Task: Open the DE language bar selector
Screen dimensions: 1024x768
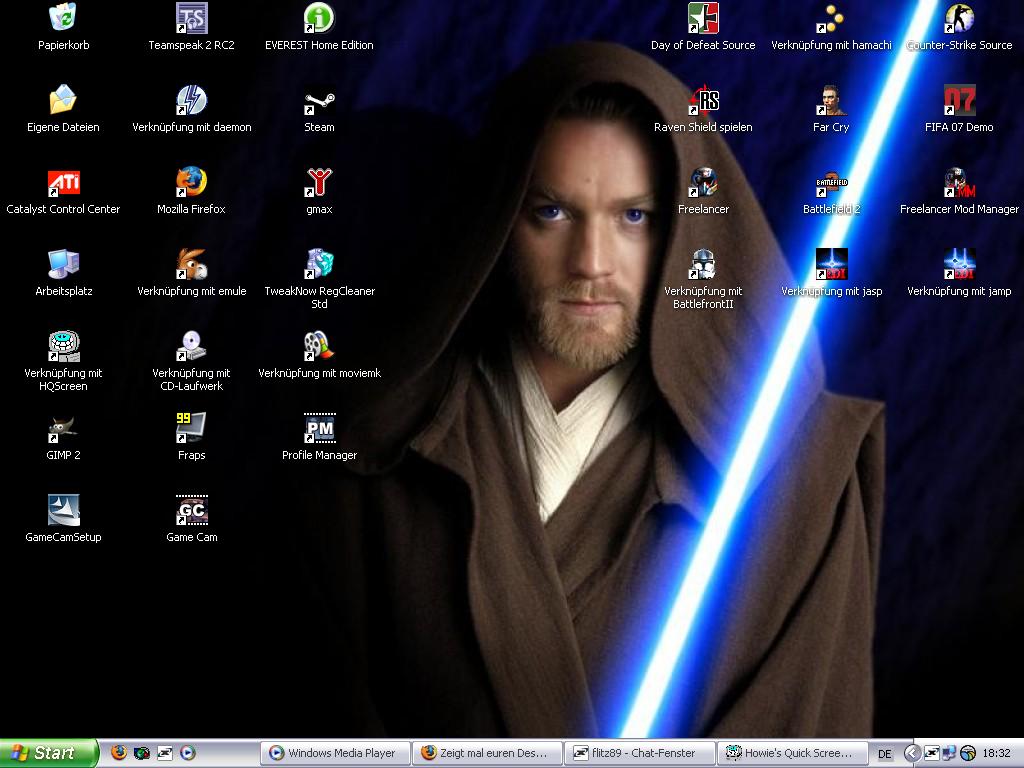Action: coord(885,754)
